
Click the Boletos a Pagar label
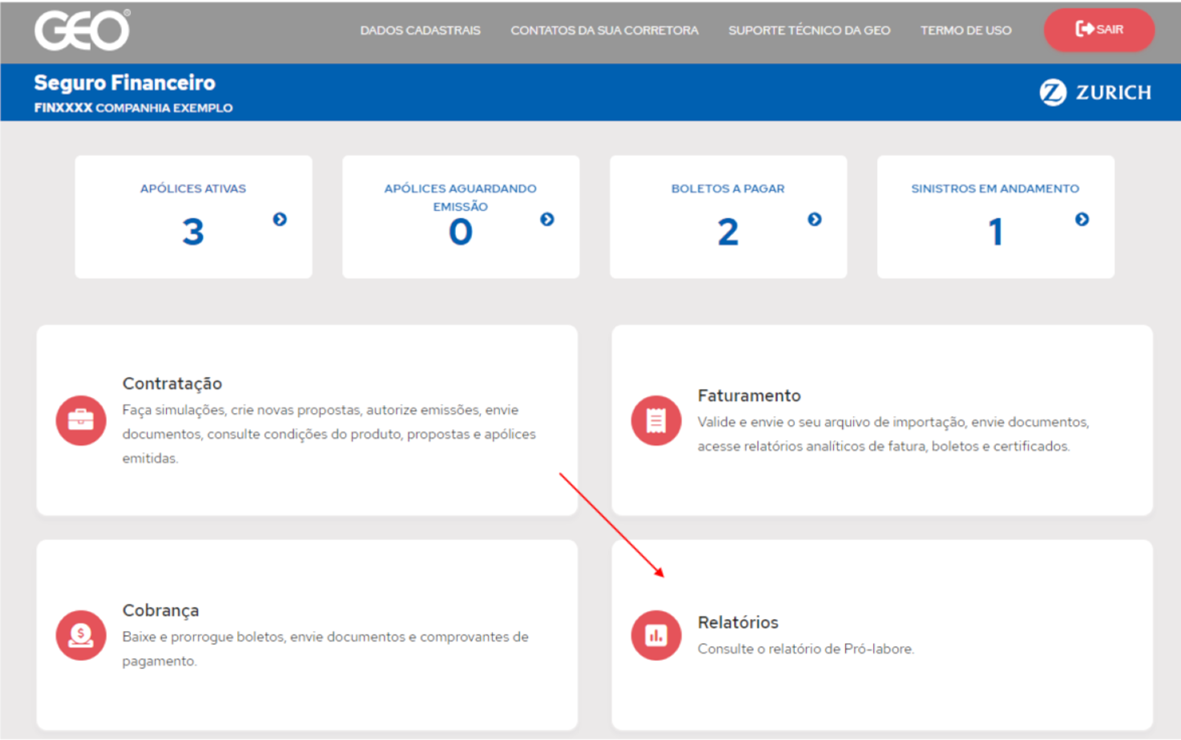[728, 188]
